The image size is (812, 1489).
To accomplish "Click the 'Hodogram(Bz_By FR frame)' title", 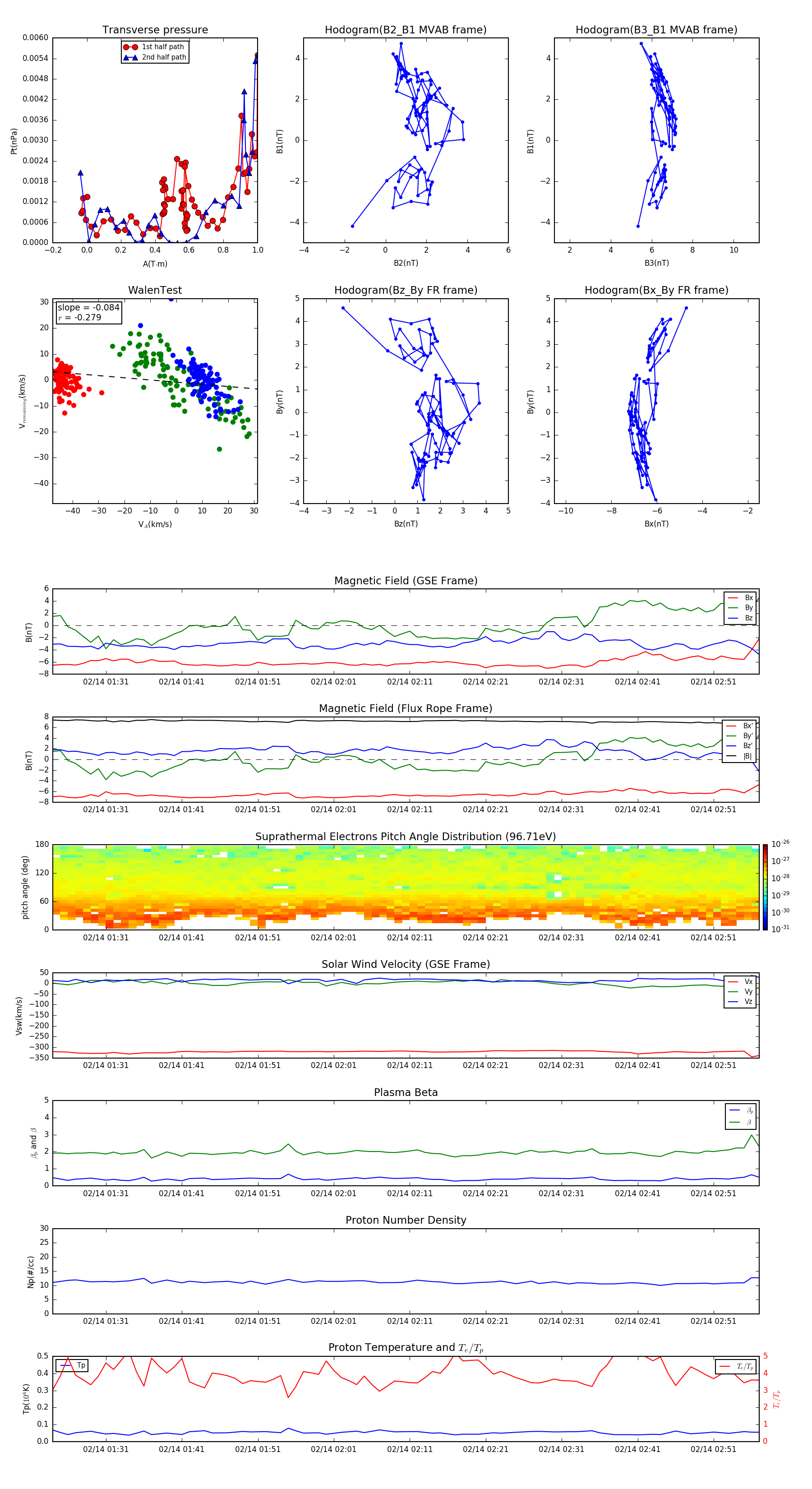I will (406, 290).
